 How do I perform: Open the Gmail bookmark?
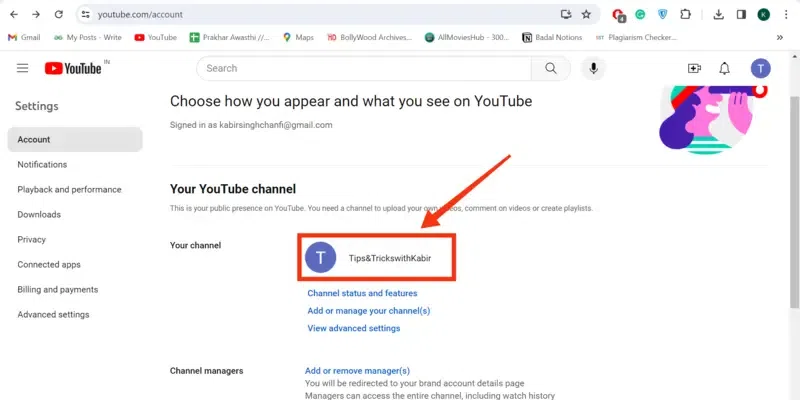tap(24, 37)
